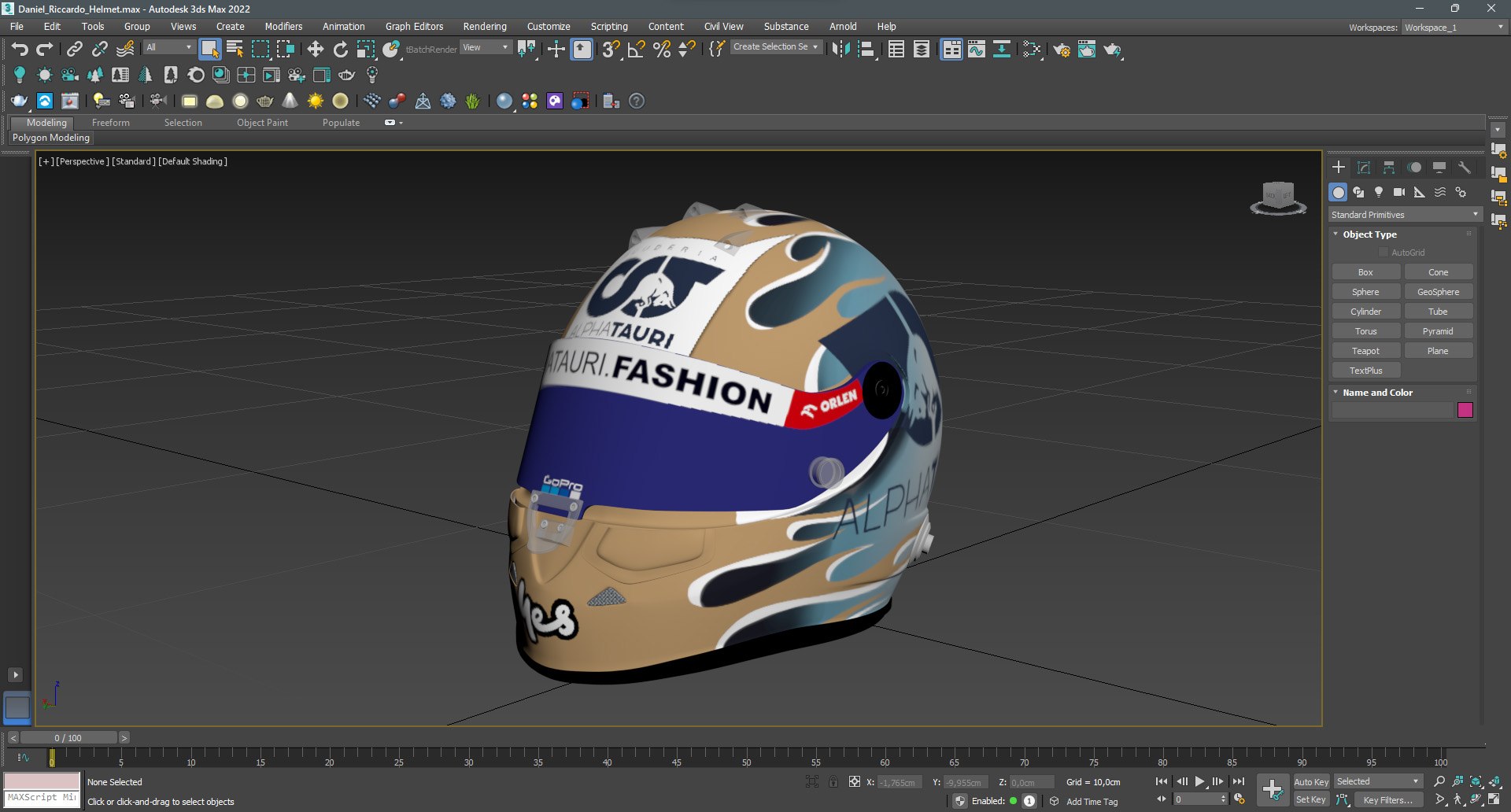Click the Align tool icon
The width and height of the screenshot is (1511, 812).
[866, 50]
